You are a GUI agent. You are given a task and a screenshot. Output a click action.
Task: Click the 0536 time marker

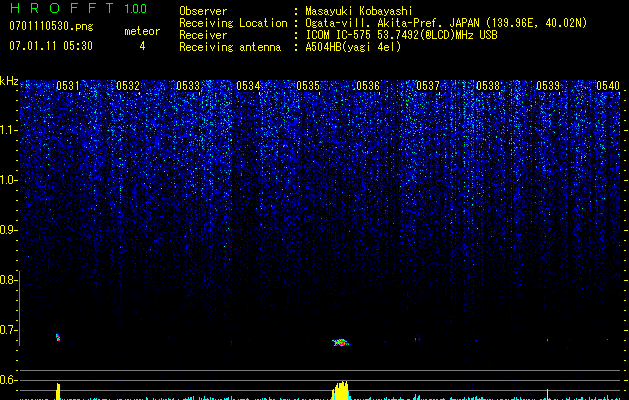click(368, 85)
